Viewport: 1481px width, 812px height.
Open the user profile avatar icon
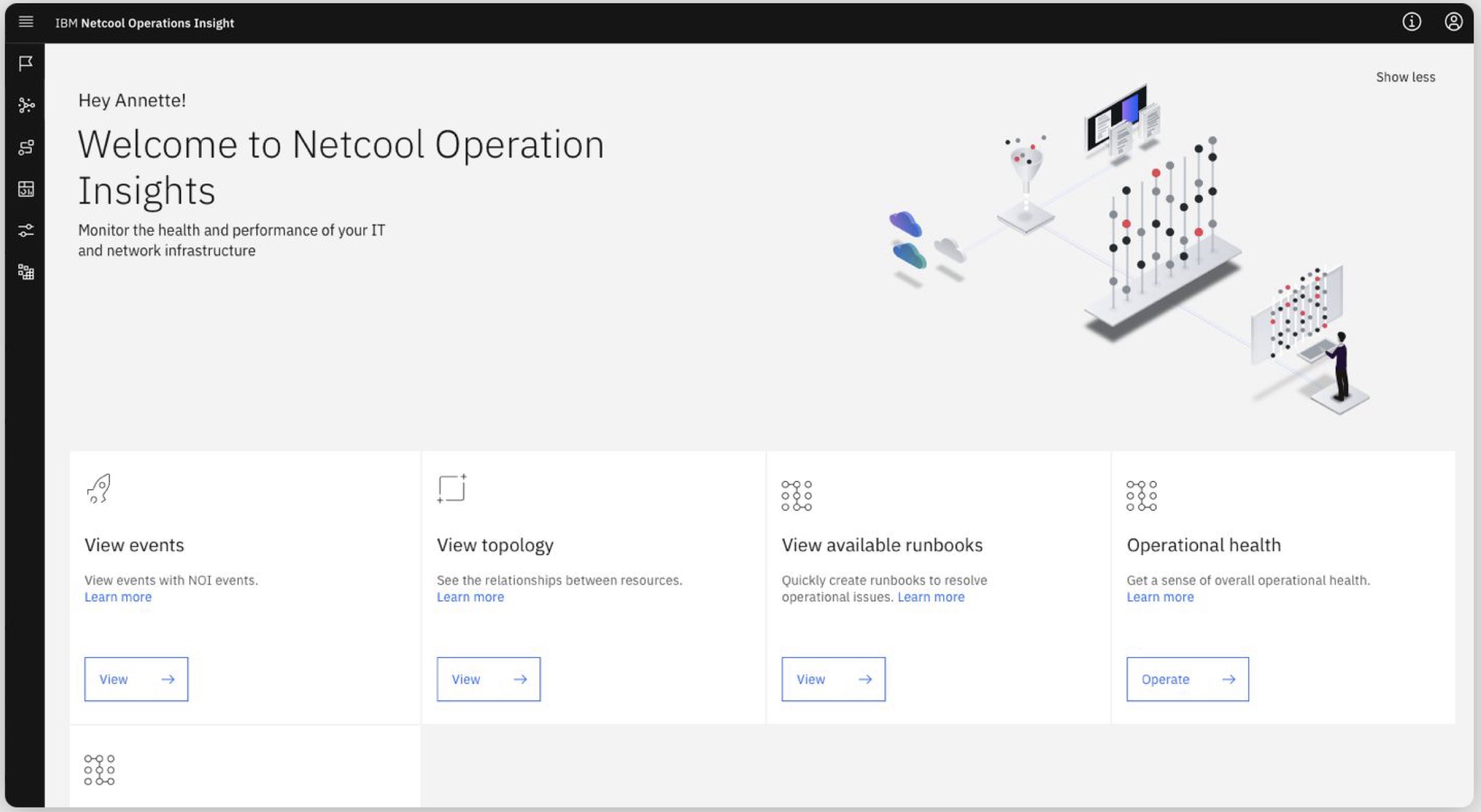(x=1454, y=22)
